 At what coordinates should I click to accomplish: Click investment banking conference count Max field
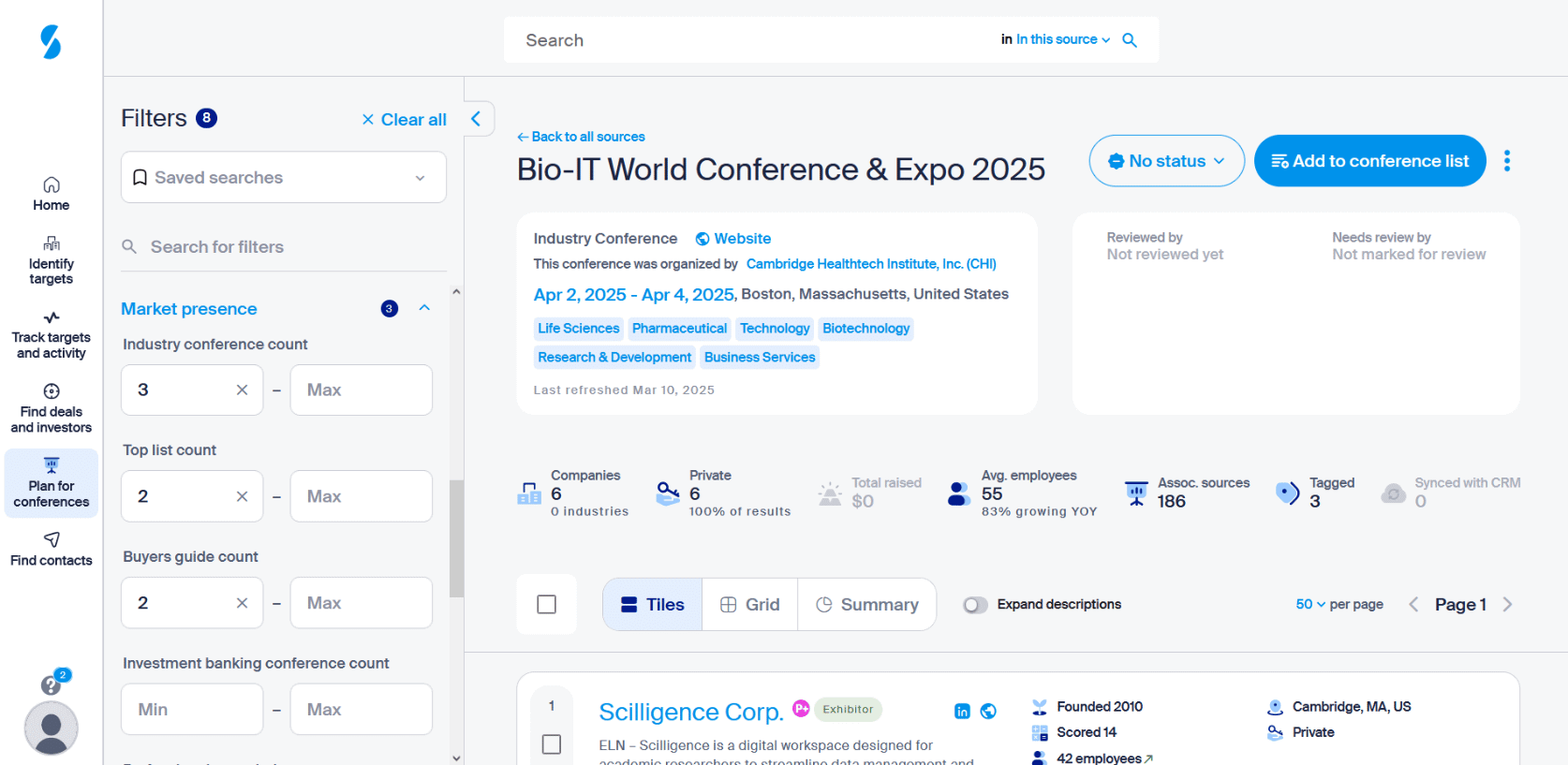[x=362, y=710]
